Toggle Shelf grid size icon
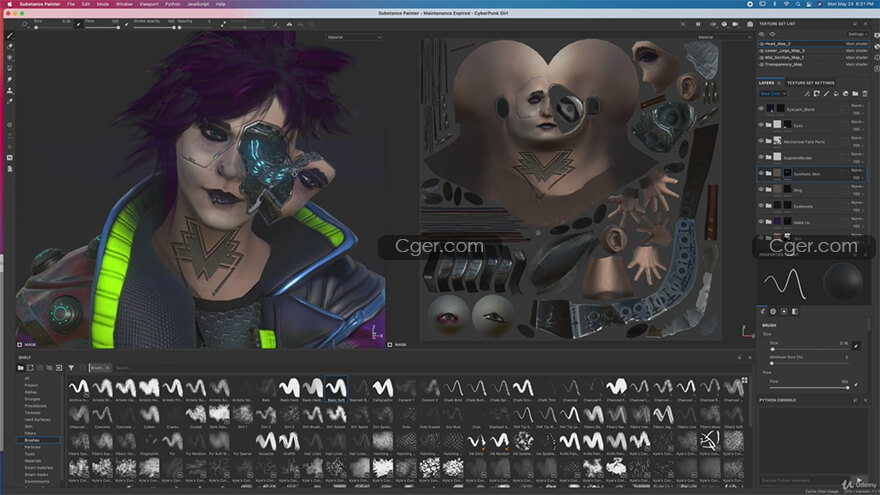Screen dimensions: 880x495 [x=745, y=380]
